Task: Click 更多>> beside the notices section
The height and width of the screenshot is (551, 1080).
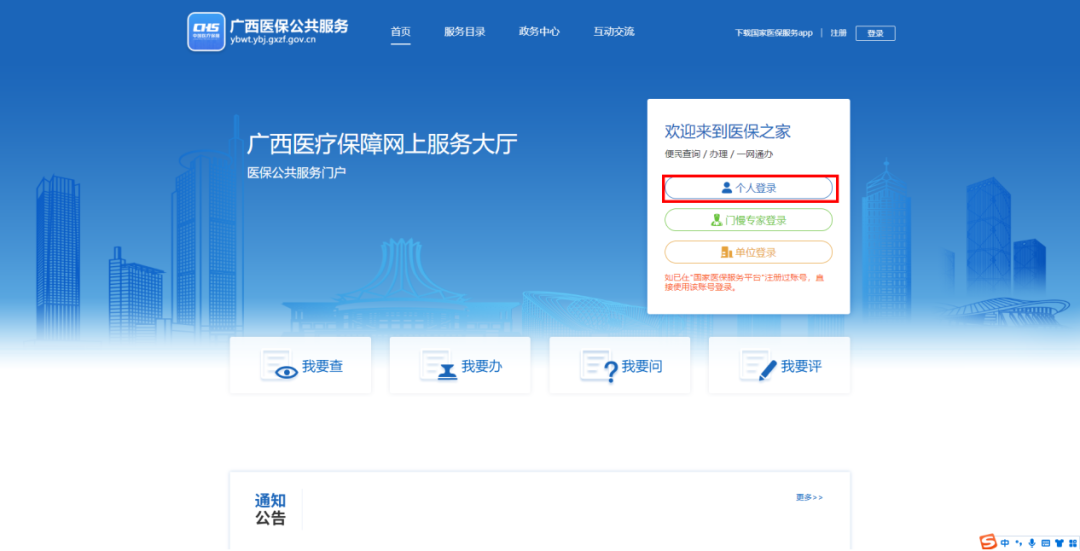Action: click(809, 497)
